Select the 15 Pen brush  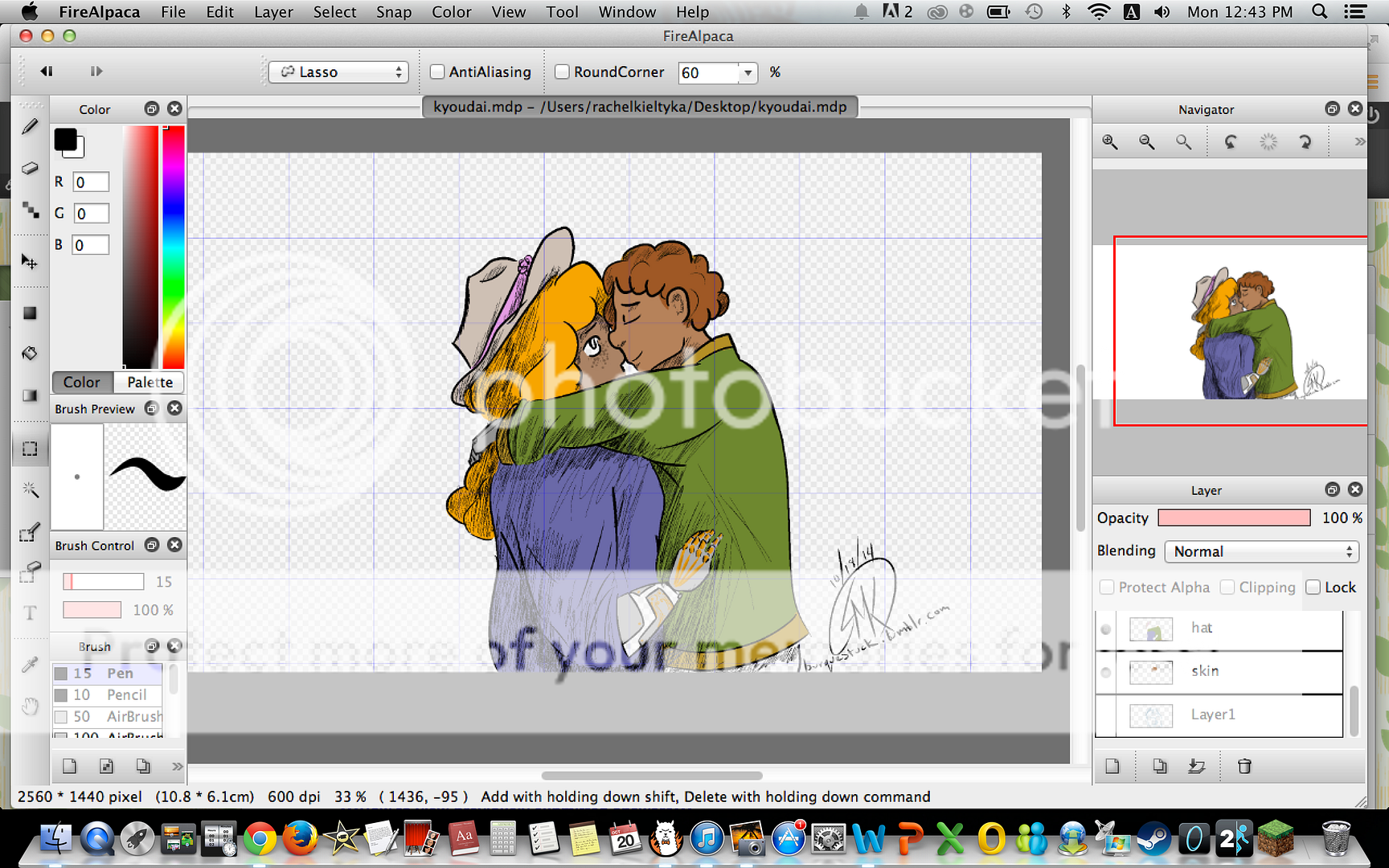tap(108, 674)
